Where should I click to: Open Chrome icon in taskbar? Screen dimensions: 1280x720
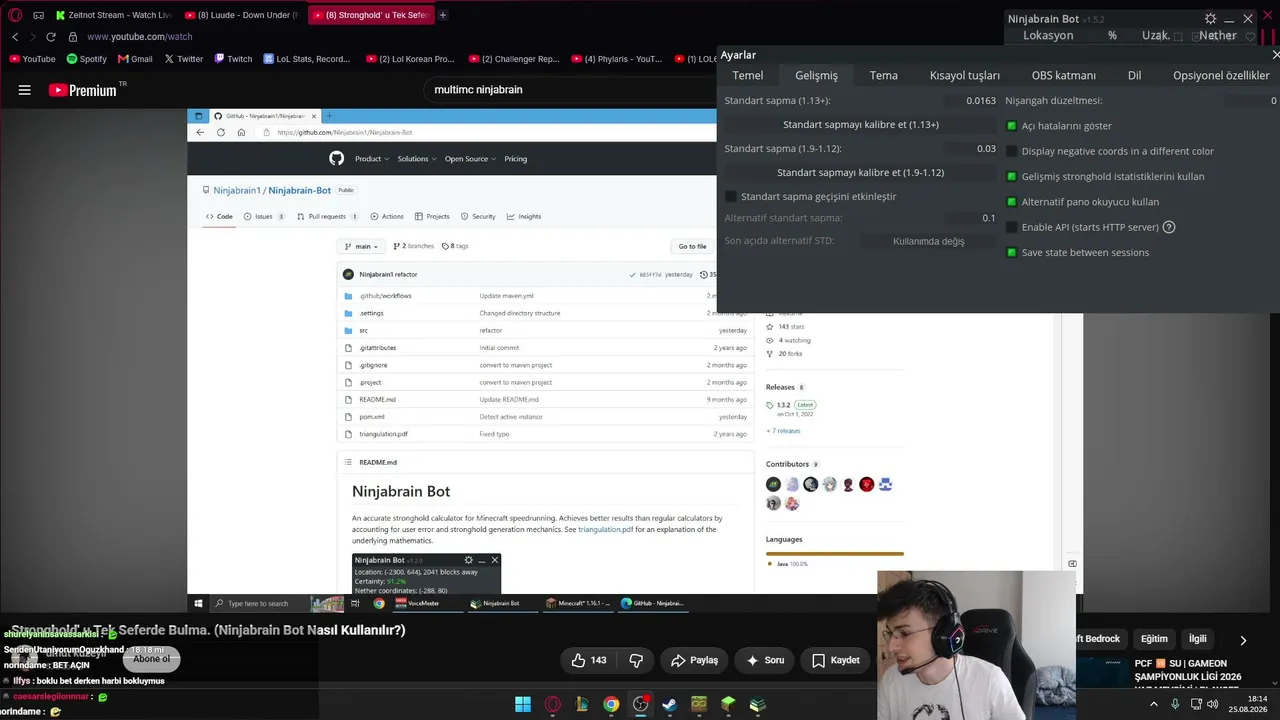coord(611,704)
